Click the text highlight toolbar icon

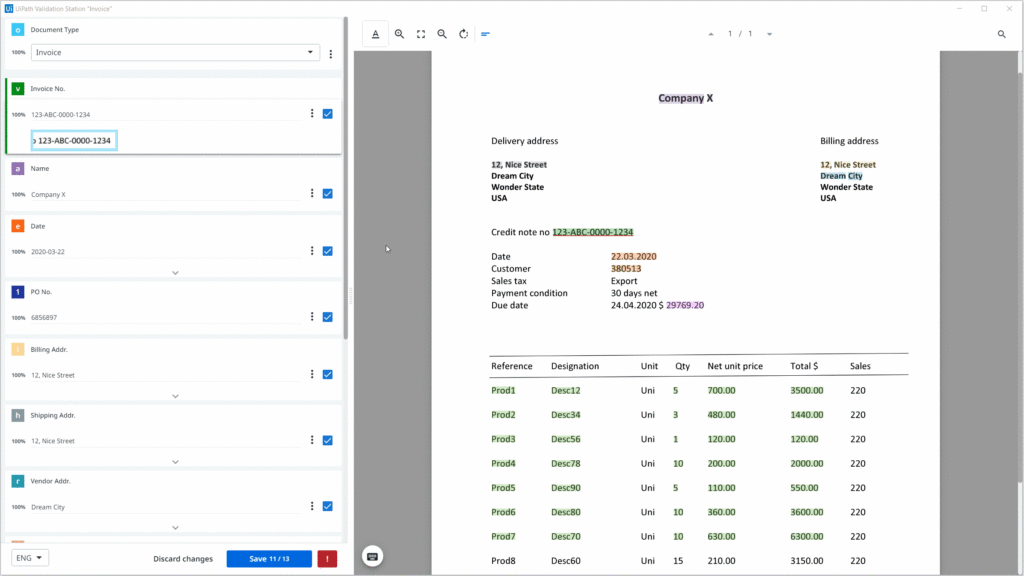(x=375, y=34)
